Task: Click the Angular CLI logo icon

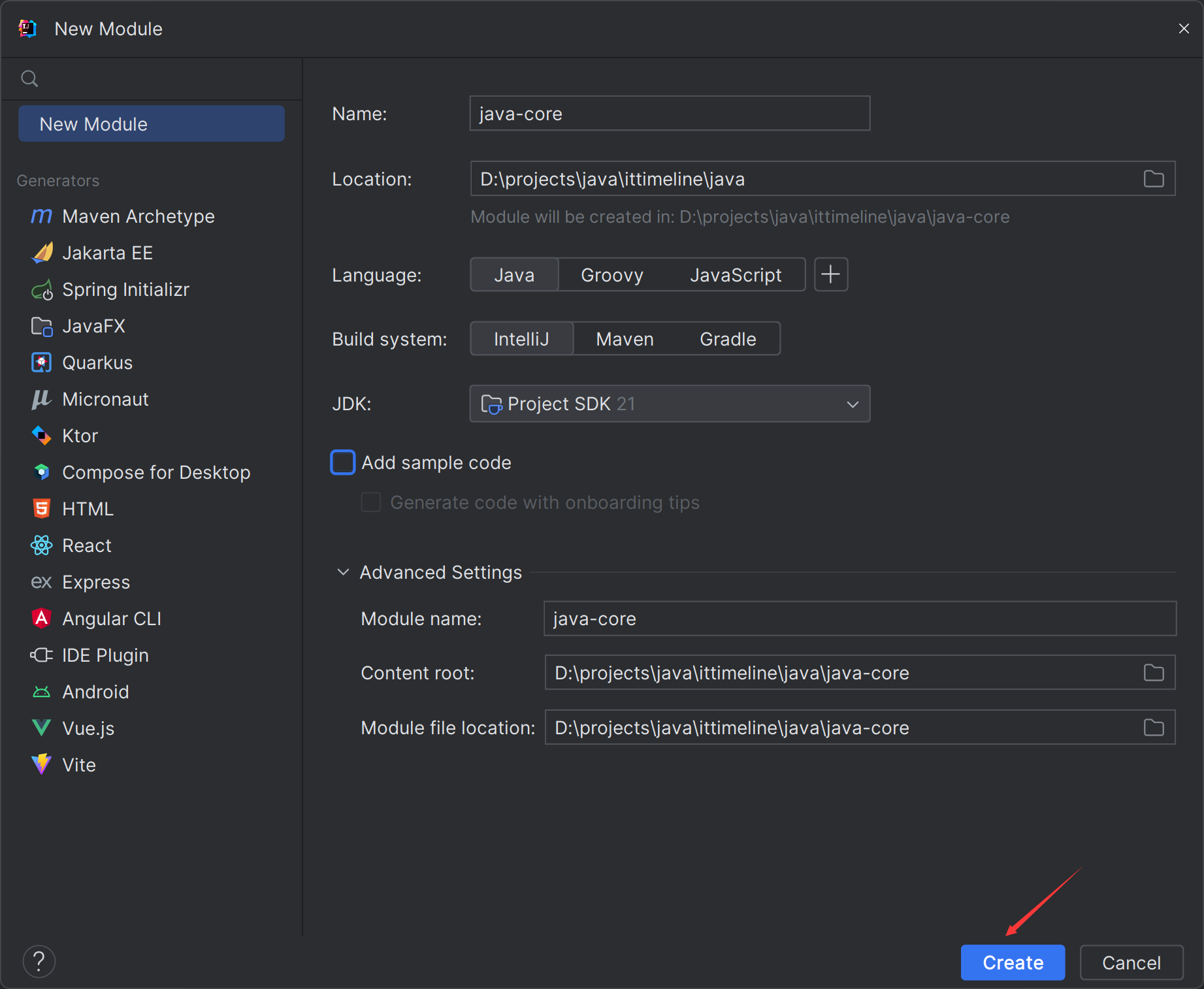Action: pos(42,619)
